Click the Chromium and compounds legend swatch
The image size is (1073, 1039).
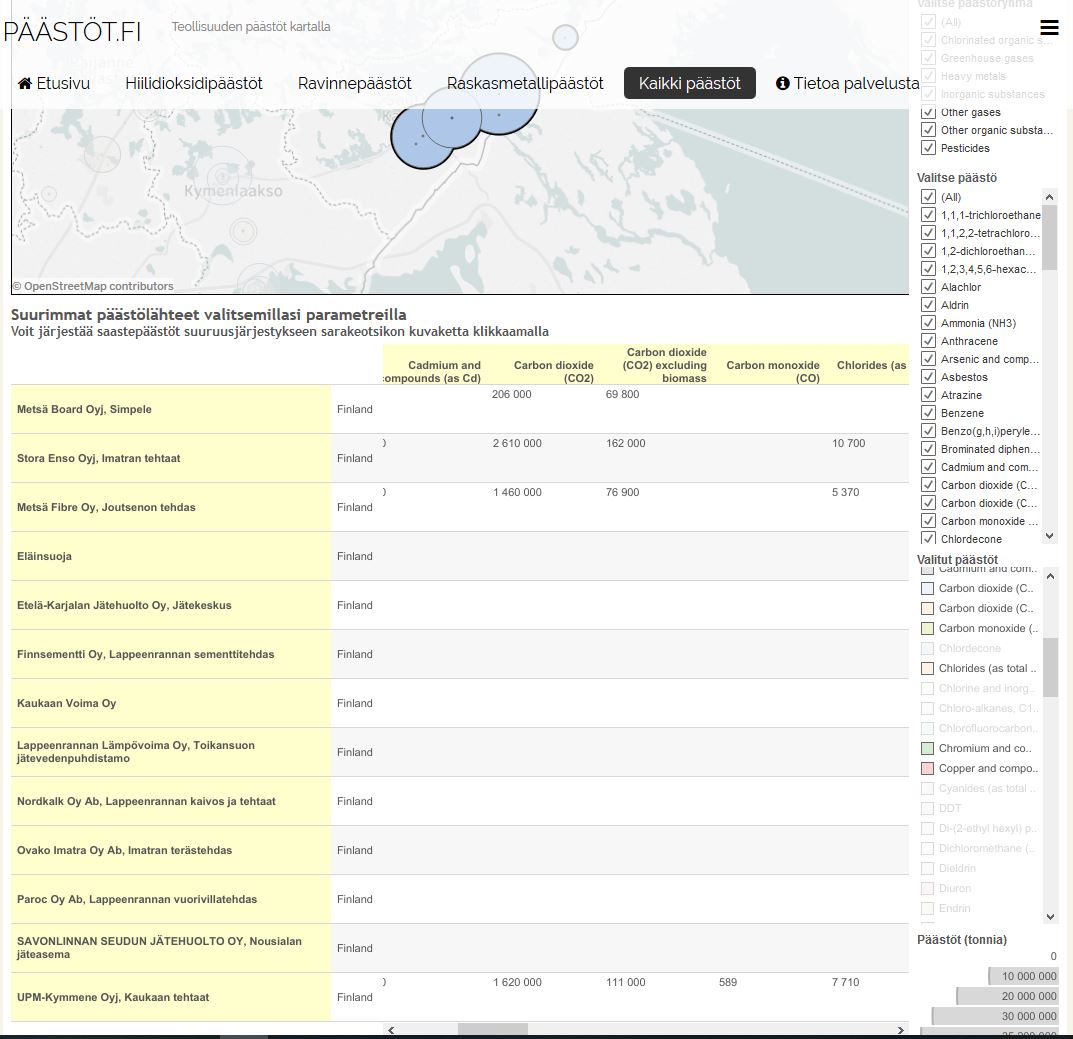coord(927,748)
